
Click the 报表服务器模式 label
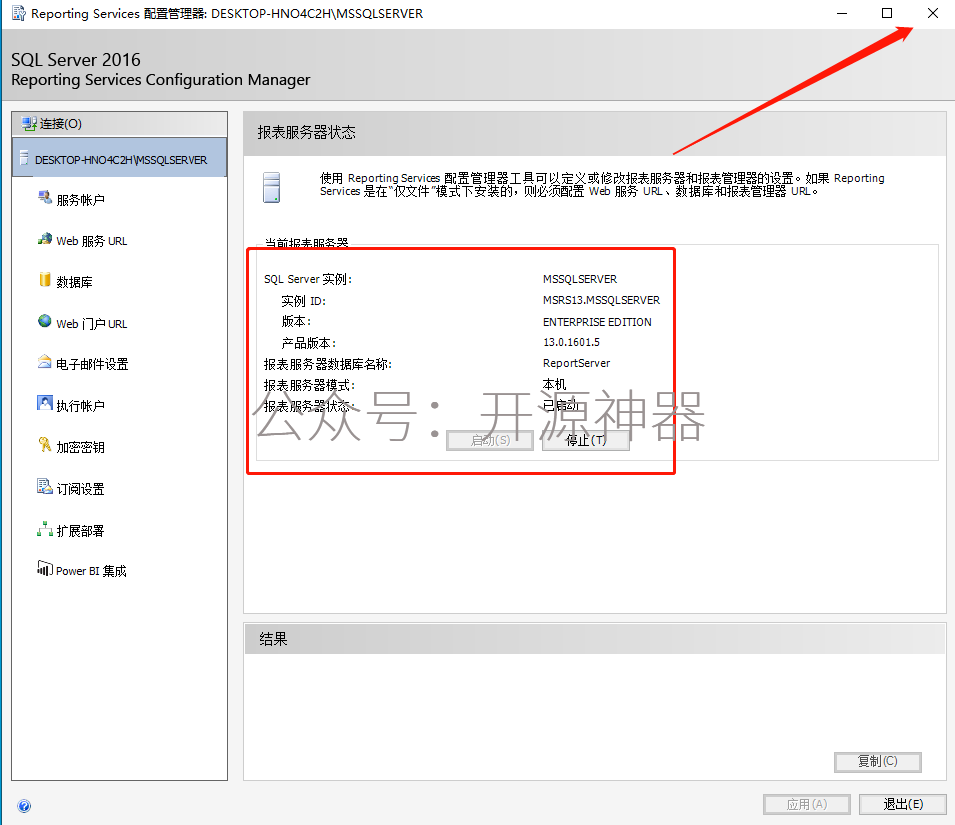click(309, 385)
